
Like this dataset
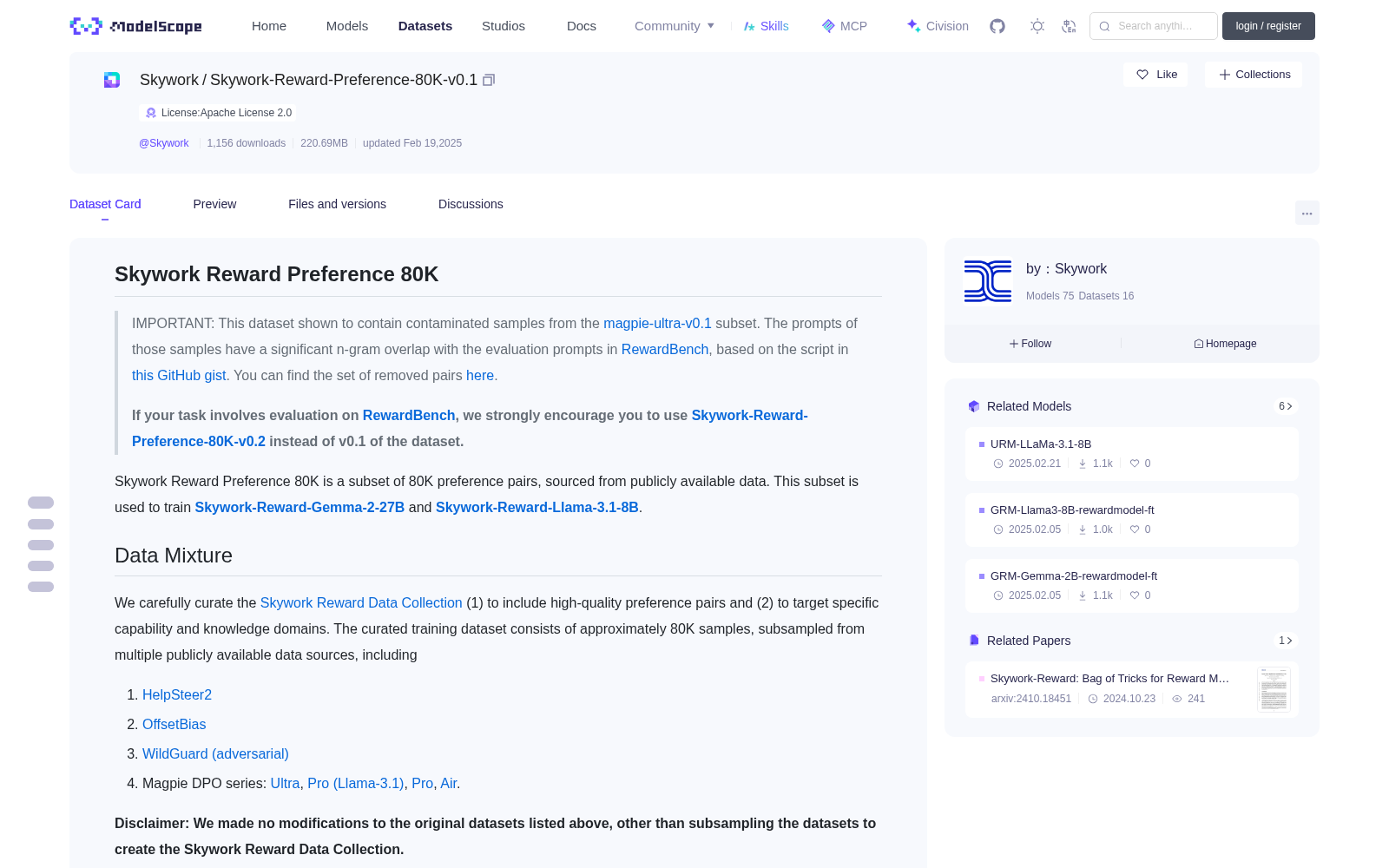1155,75
